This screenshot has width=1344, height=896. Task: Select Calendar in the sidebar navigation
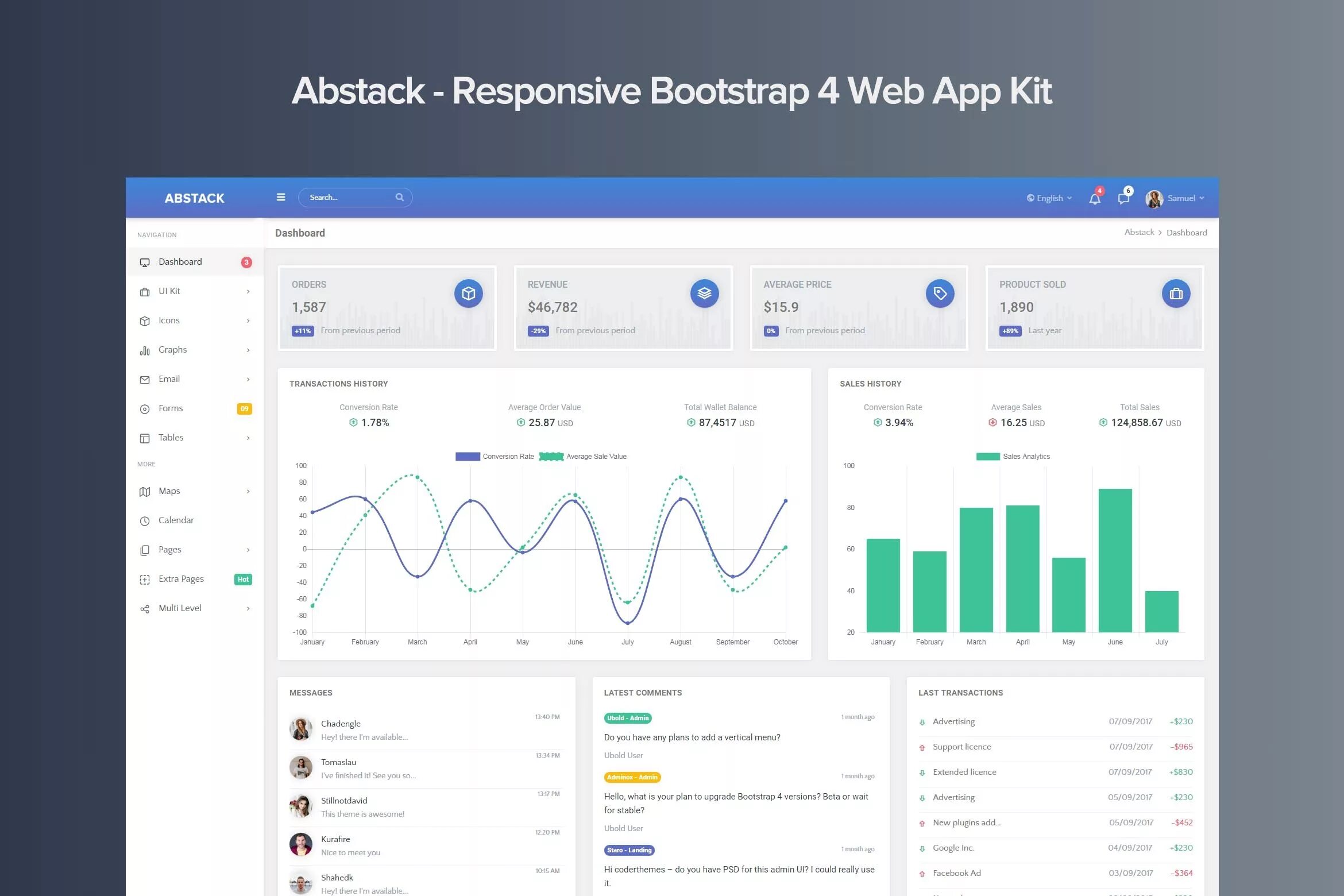pos(176,520)
